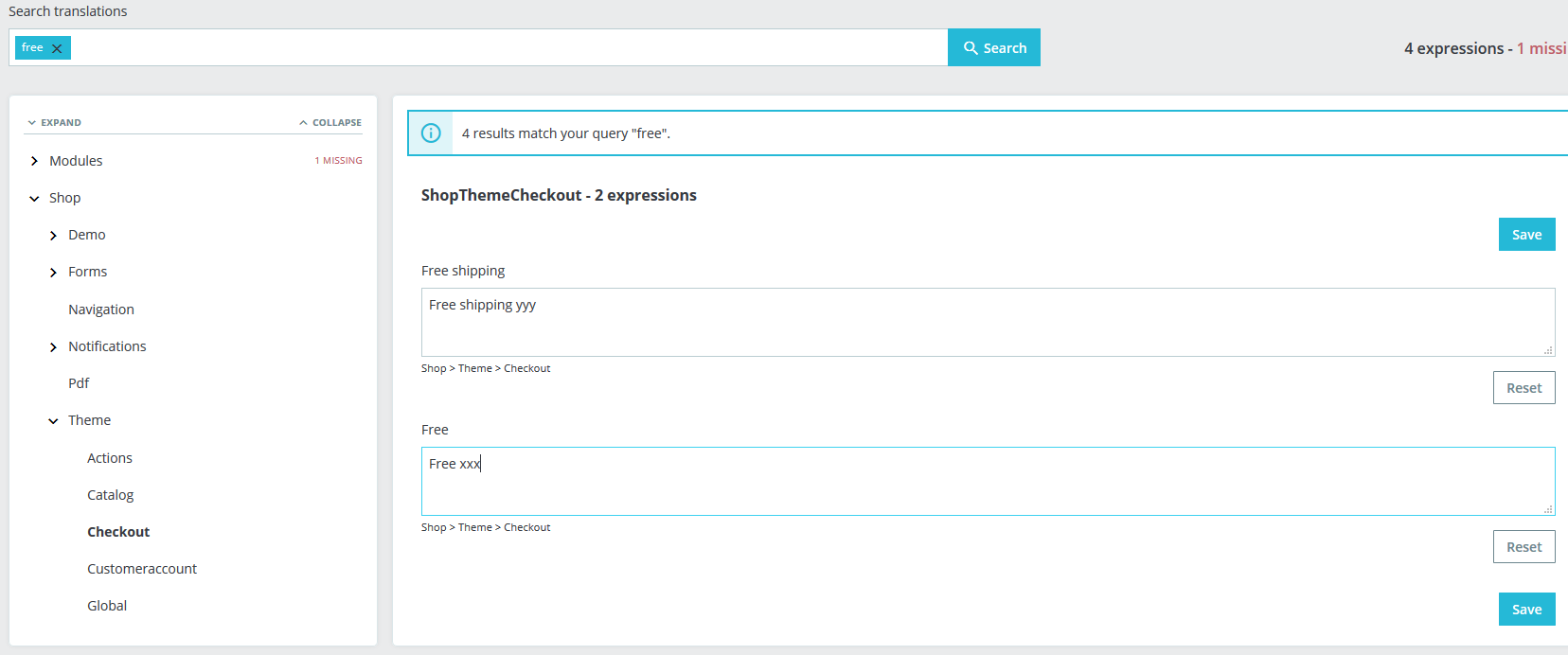The height and width of the screenshot is (655, 1568).
Task: Edit the 'Free shipping yyy' text area
Action: tap(988, 322)
